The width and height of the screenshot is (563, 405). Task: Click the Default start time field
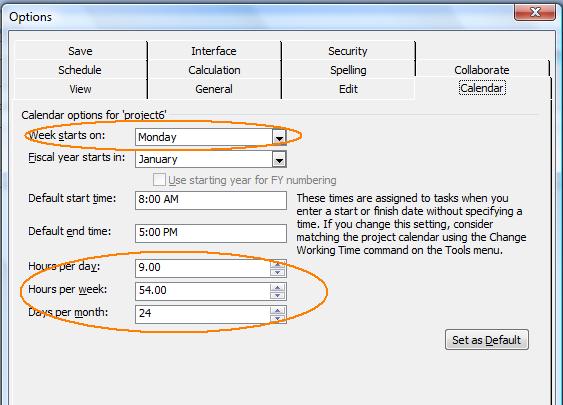(x=211, y=200)
